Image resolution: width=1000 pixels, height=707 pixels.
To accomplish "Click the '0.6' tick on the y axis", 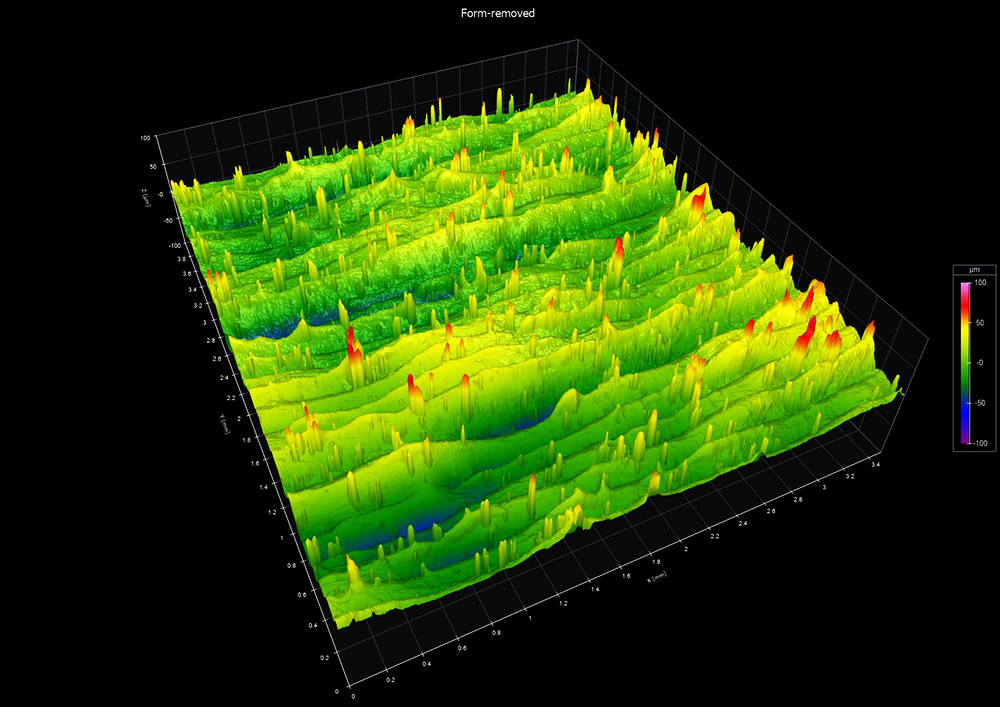I will [x=302, y=594].
